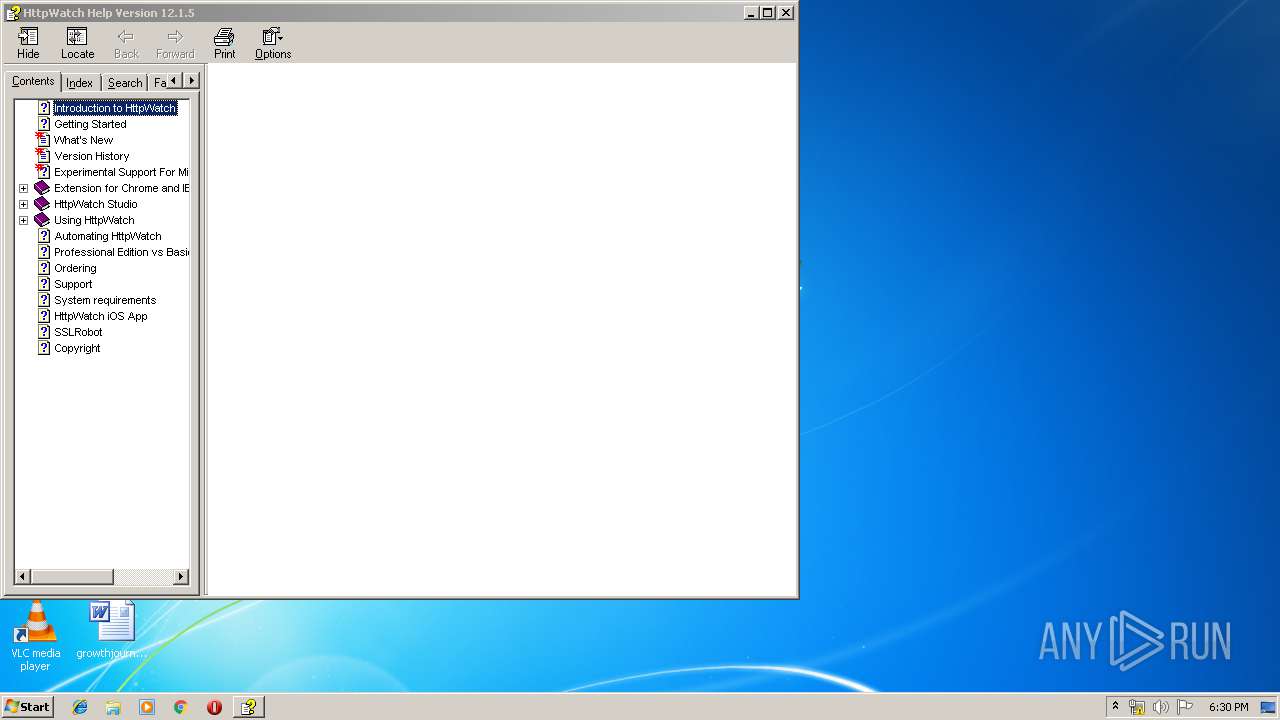Click the Action Center flag icon
1280x720 pixels.
coord(1185,707)
